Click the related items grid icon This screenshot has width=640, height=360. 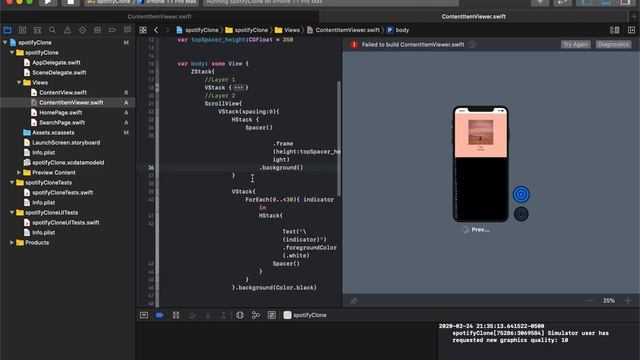[x=143, y=30]
